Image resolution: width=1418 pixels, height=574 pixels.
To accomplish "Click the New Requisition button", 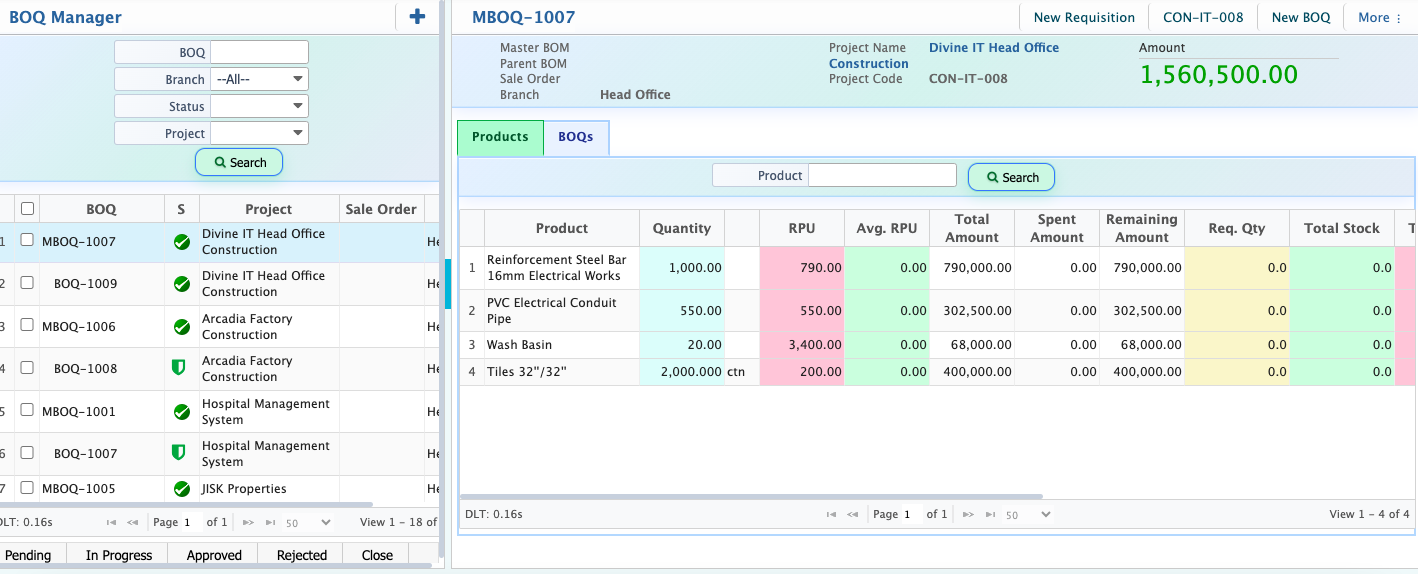I will coord(1084,17).
